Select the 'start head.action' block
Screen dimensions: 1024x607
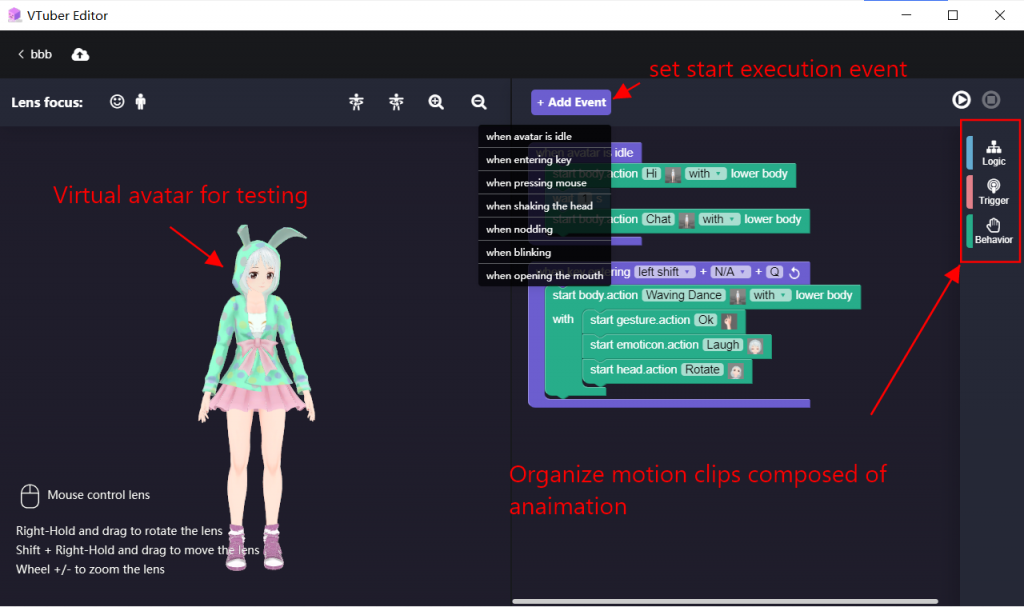point(633,370)
